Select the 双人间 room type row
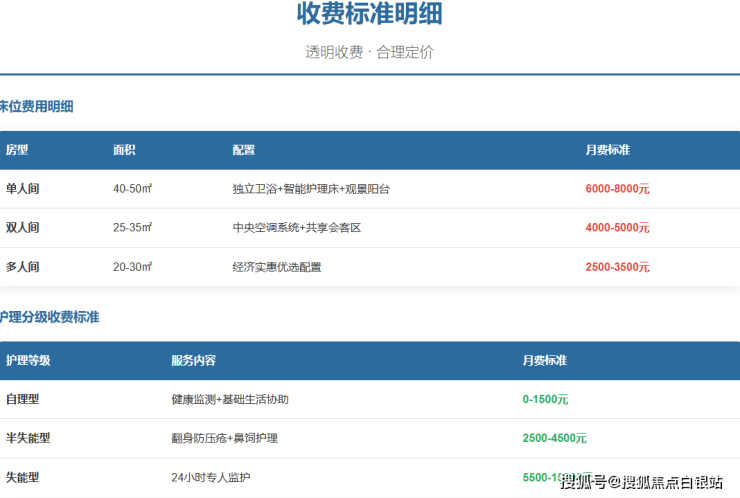 click(22, 227)
